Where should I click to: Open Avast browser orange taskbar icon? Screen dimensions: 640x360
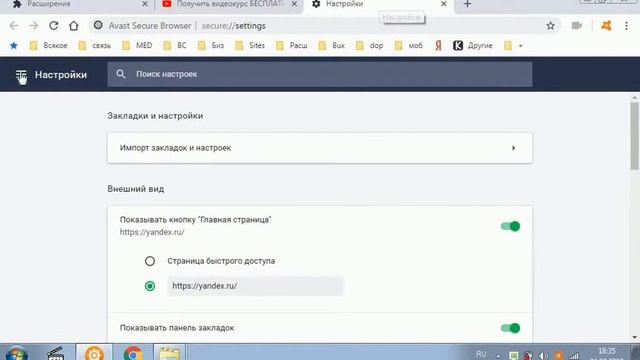94,353
